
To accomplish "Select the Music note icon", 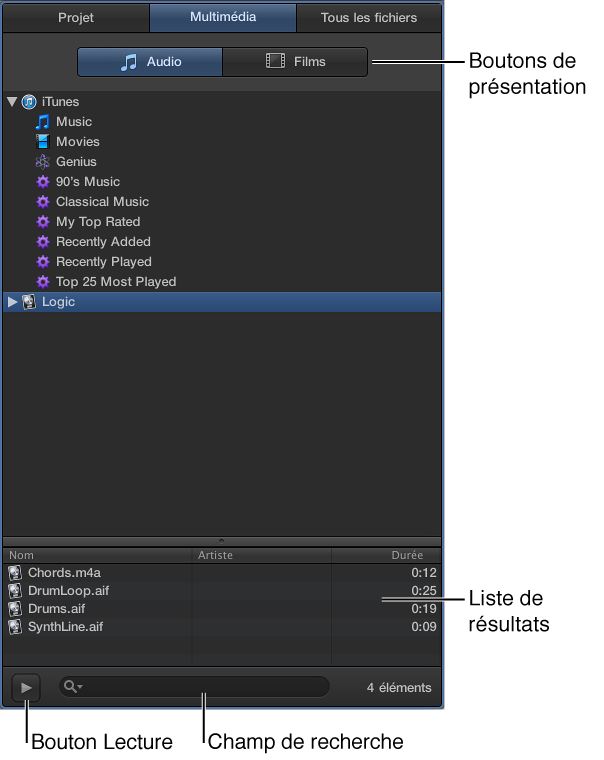I will [x=43, y=122].
